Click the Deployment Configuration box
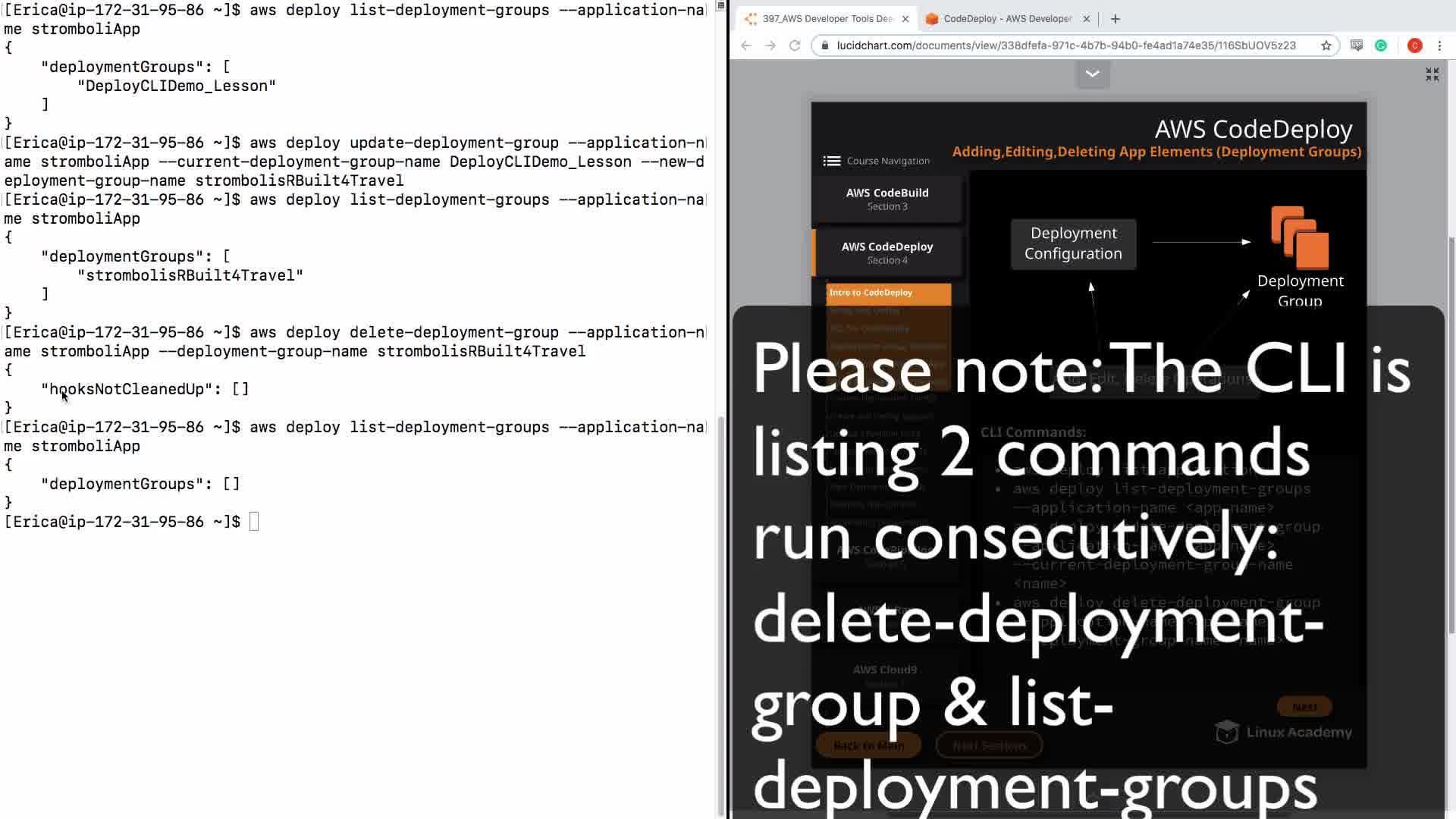This screenshot has height=819, width=1456. pos(1073,243)
